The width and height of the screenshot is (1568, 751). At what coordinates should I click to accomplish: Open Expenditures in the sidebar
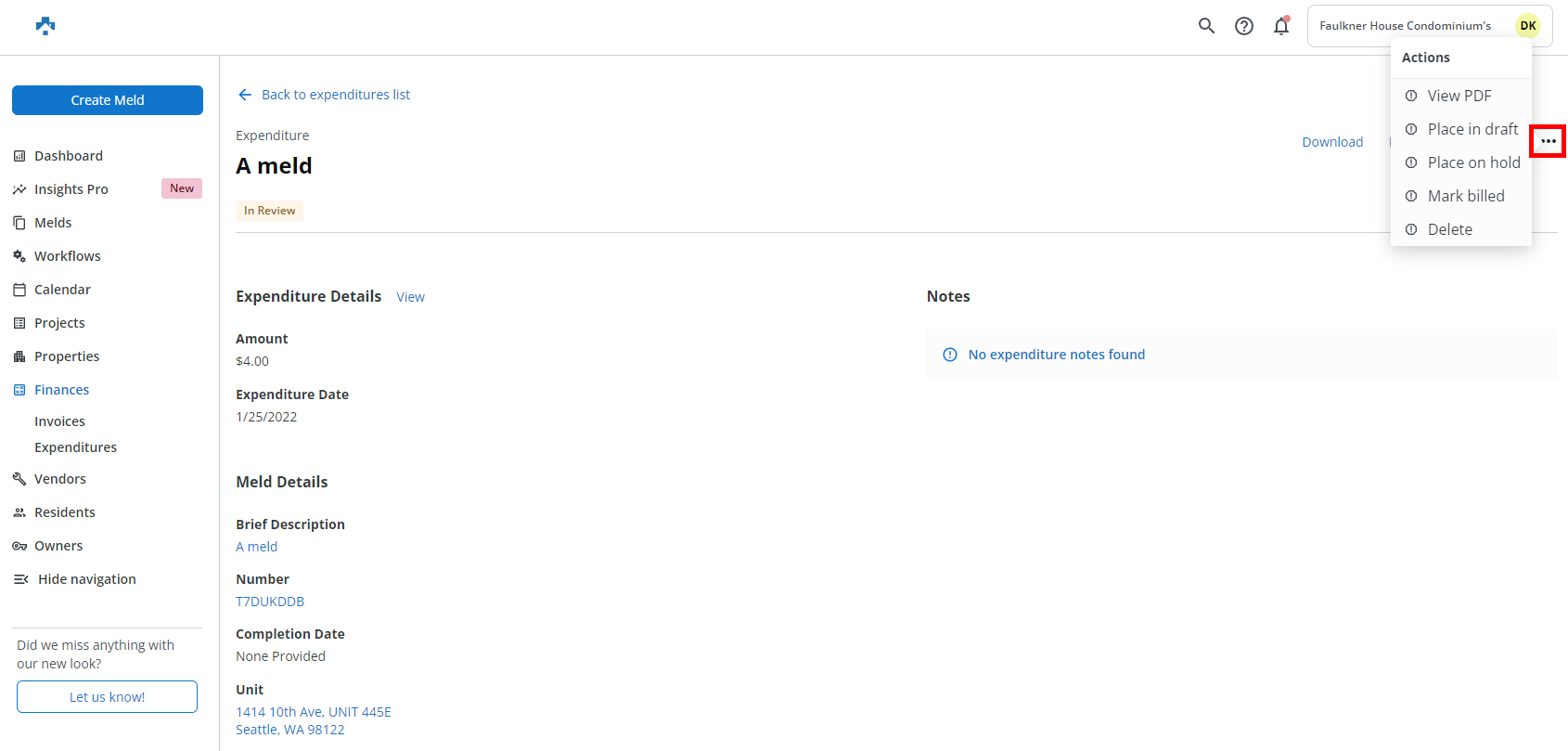click(75, 447)
